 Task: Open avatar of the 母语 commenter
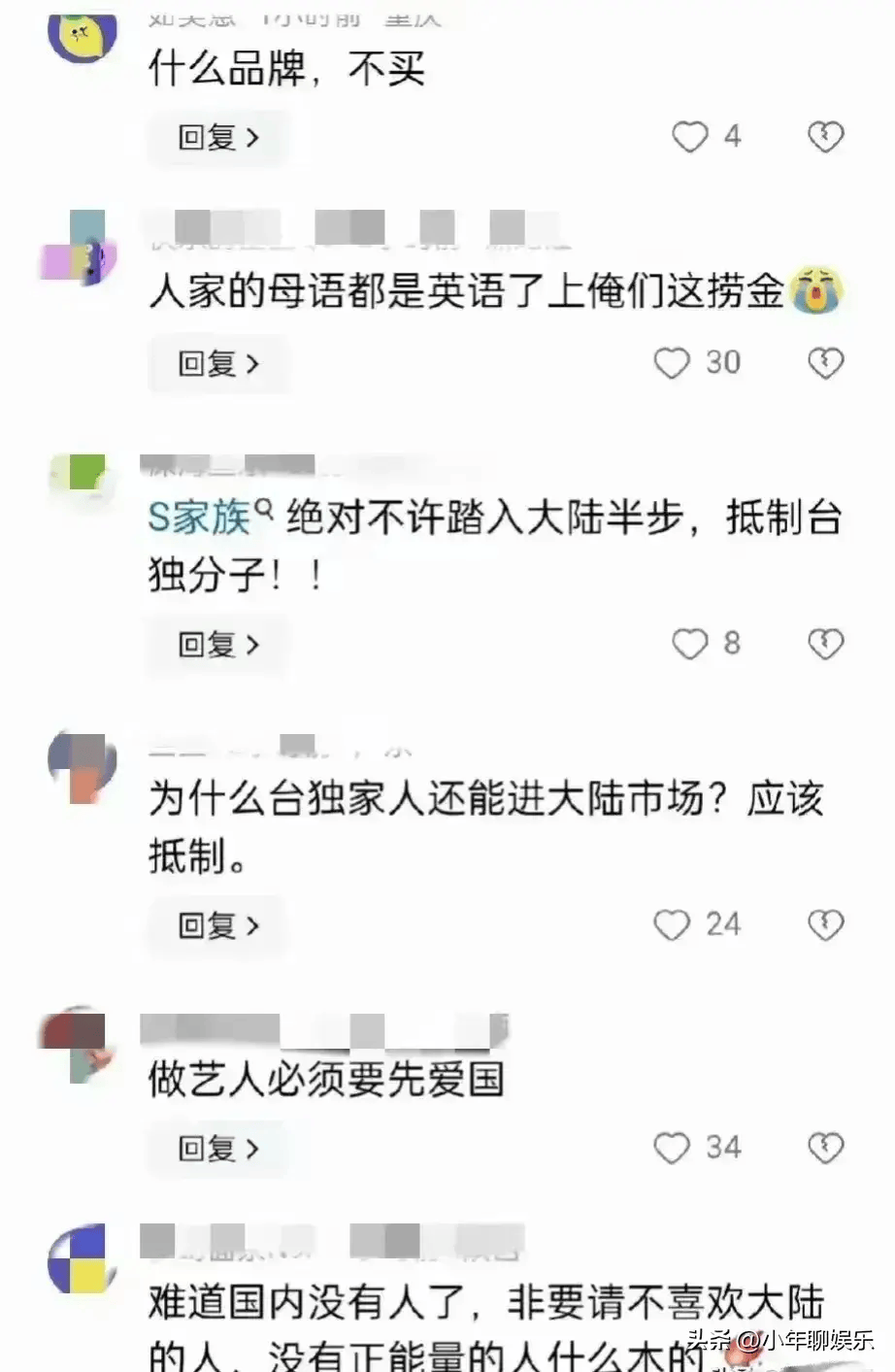(80, 250)
